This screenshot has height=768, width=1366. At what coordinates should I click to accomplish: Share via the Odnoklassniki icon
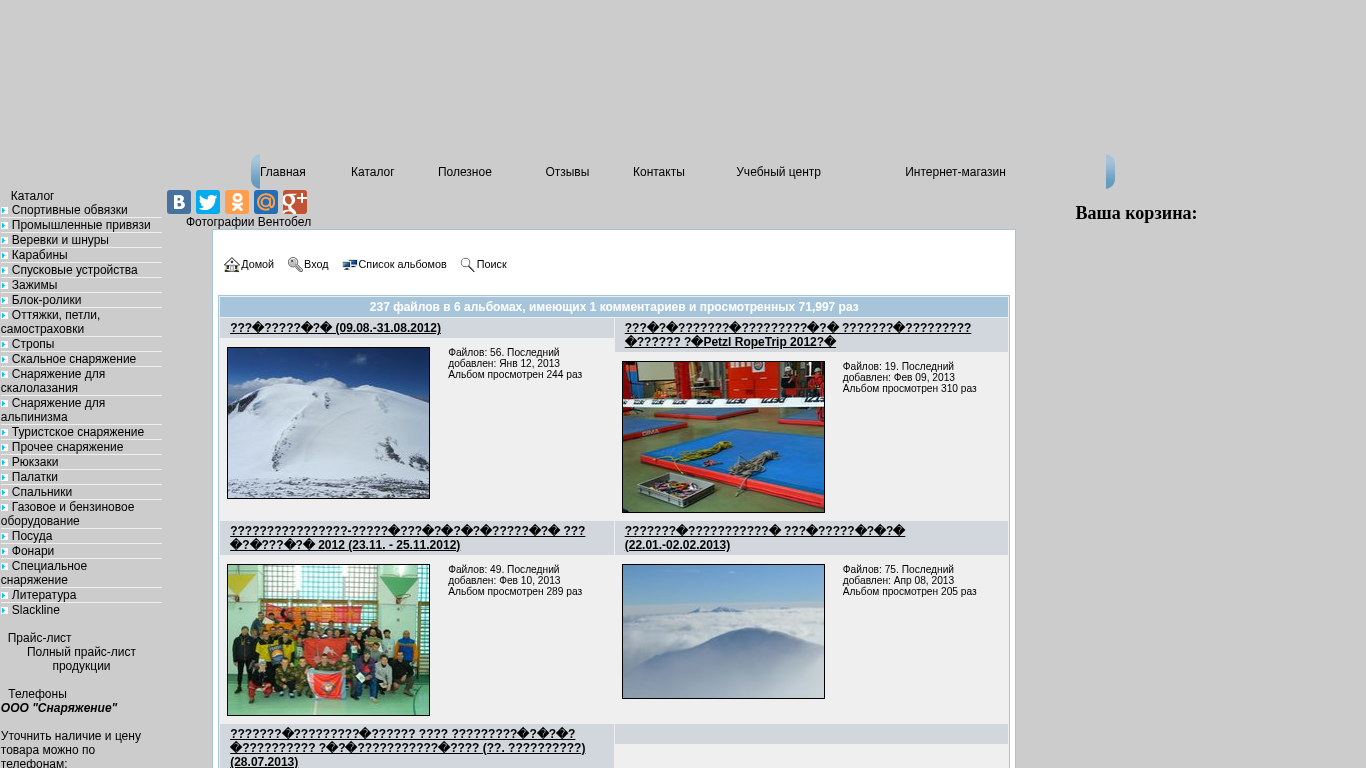[237, 202]
